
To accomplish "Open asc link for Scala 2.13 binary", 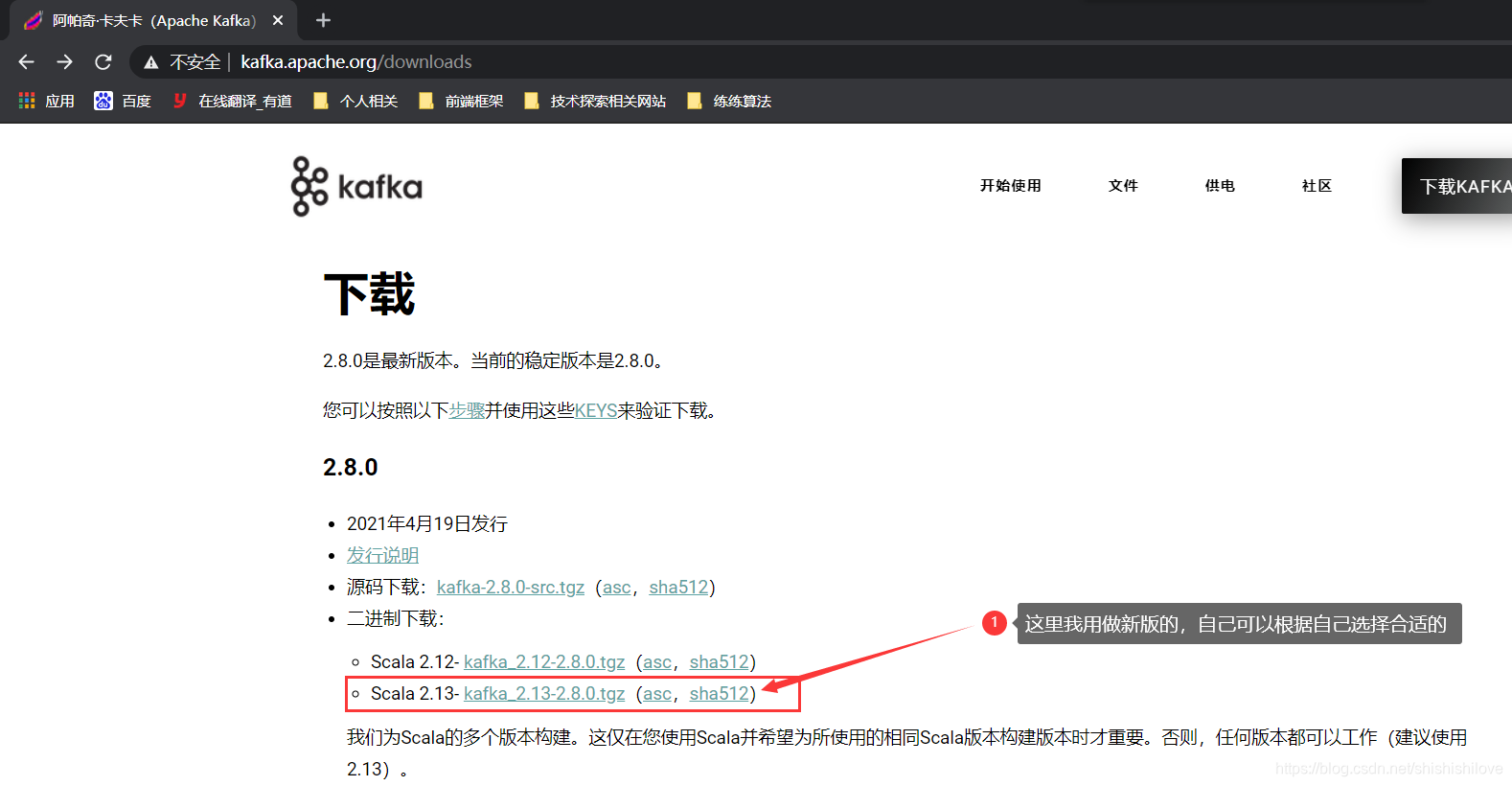I will 657,693.
